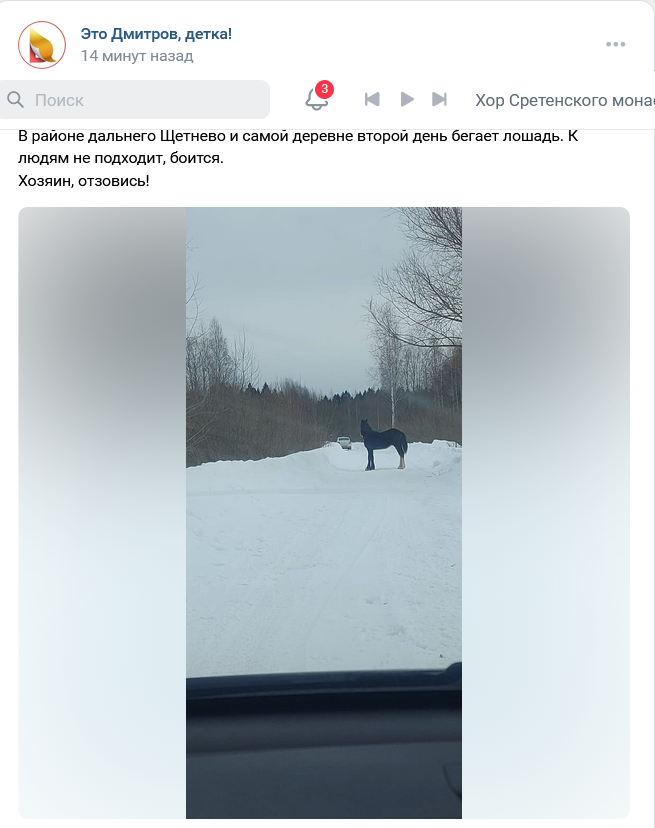
Task: Expand the post's three-dots actions menu
Action: pos(615,44)
